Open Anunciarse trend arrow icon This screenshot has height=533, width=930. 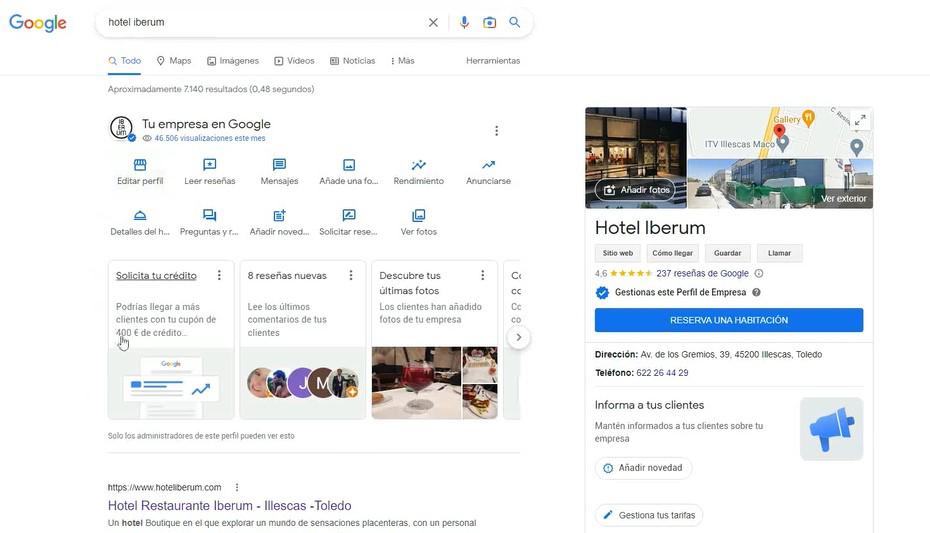488,165
